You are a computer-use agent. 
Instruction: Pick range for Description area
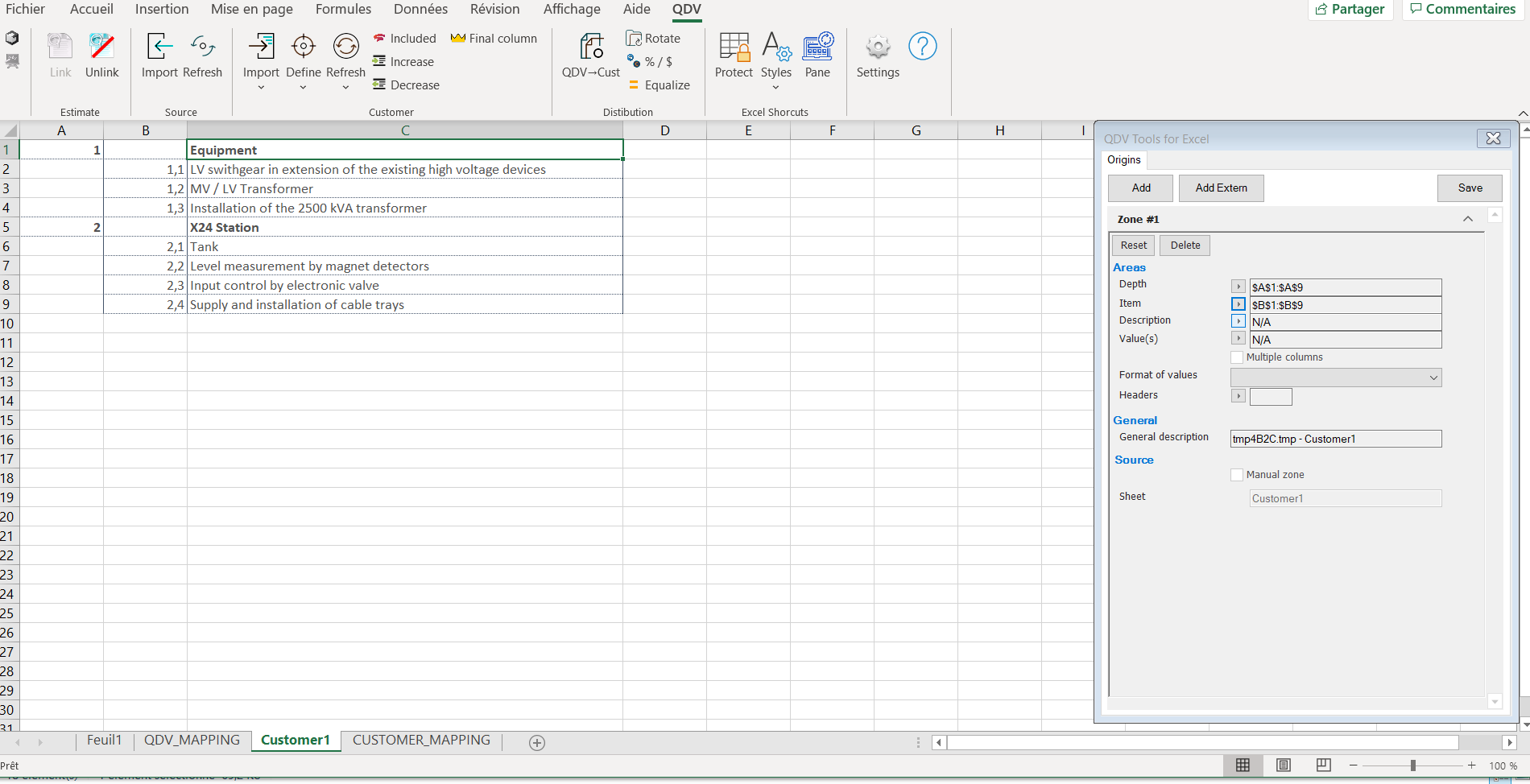point(1238,321)
